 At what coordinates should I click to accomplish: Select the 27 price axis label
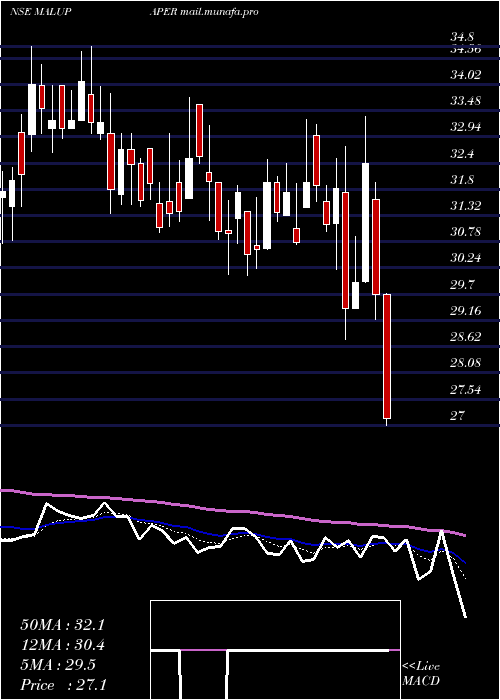[457, 416]
